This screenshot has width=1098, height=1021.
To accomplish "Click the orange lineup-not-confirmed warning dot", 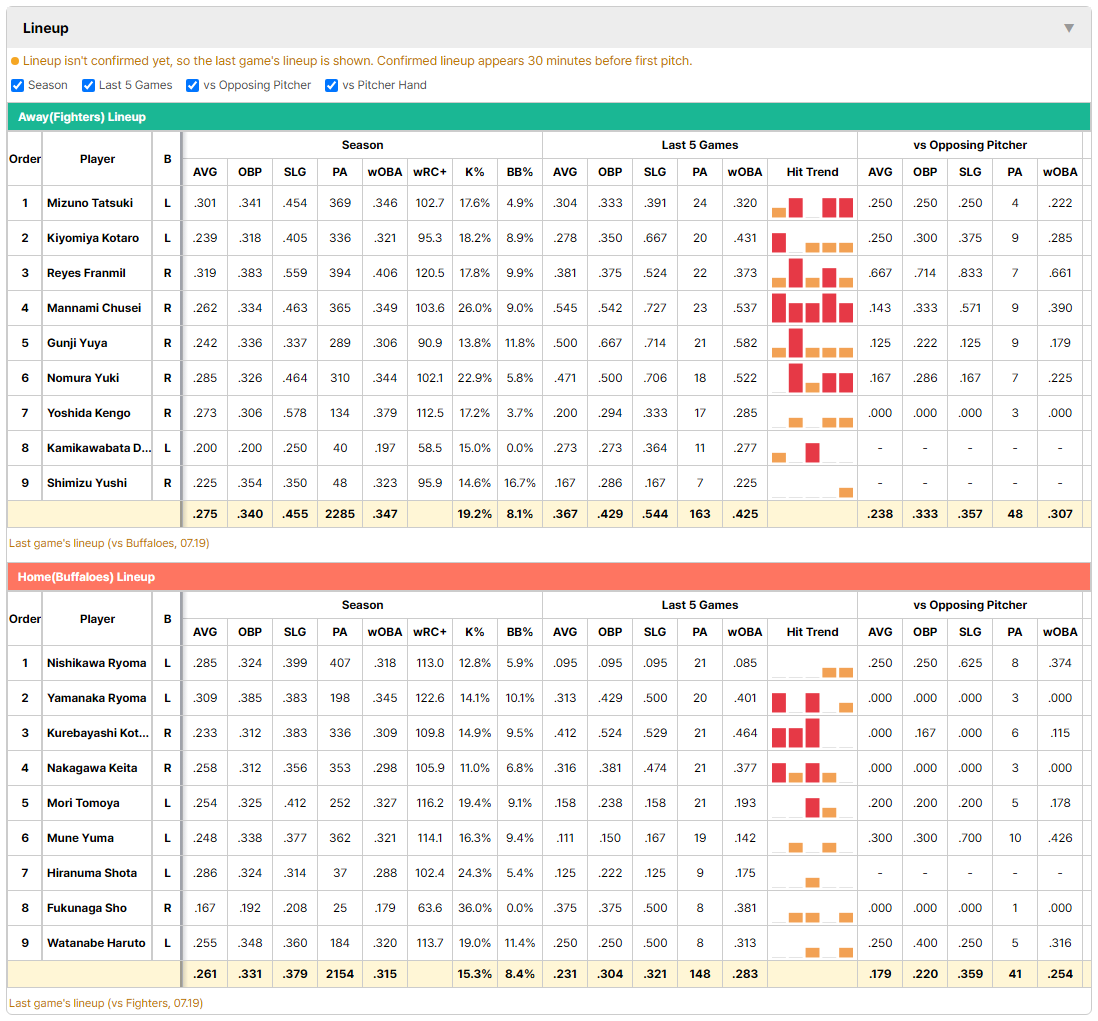I will pos(15,62).
